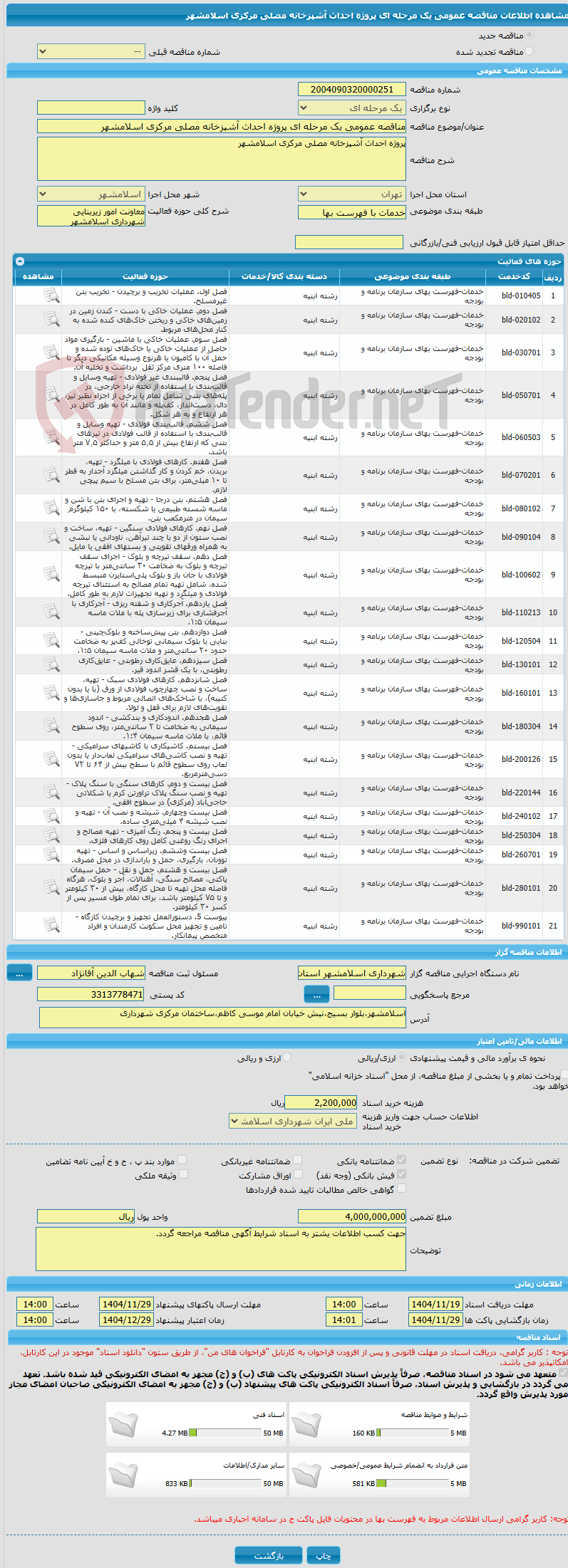The image size is (568, 1568).
Task: Toggle the اوراق مشارکت checkbox
Action: (x=298, y=1174)
